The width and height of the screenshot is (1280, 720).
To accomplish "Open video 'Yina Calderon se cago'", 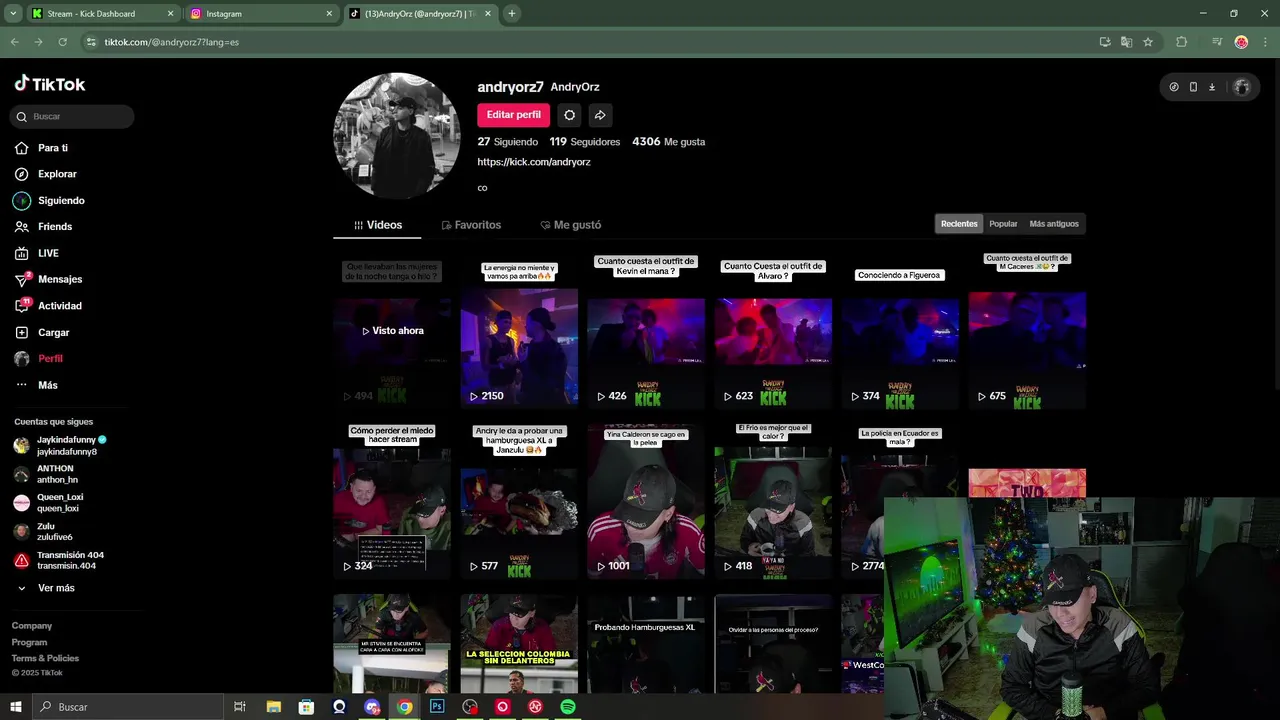I will (646, 501).
